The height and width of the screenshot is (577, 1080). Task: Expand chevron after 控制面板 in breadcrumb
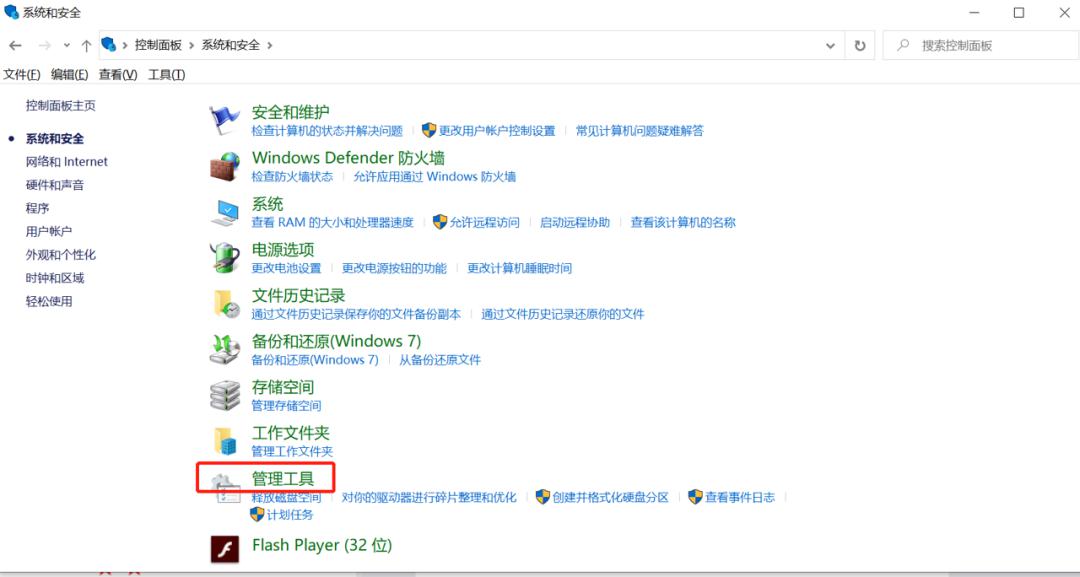[192, 46]
